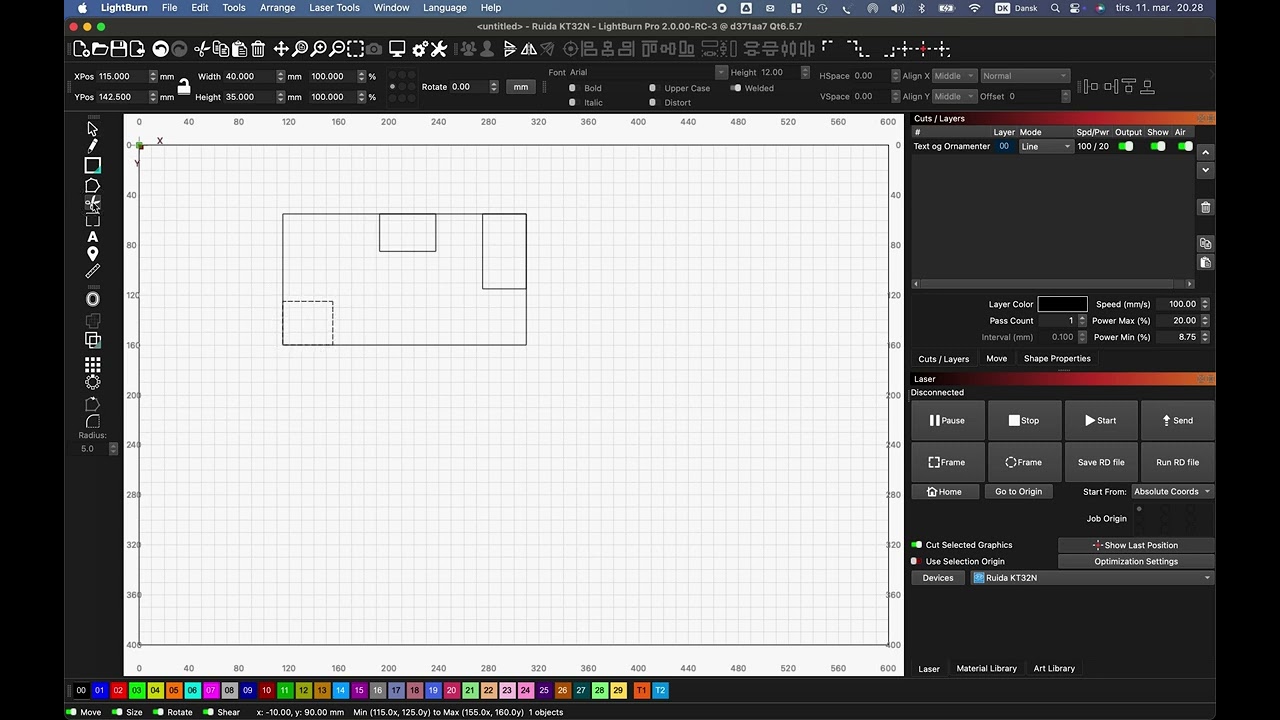Select the Rectangle drawing tool
The height and width of the screenshot is (720, 1280).
pyautogui.click(x=92, y=165)
